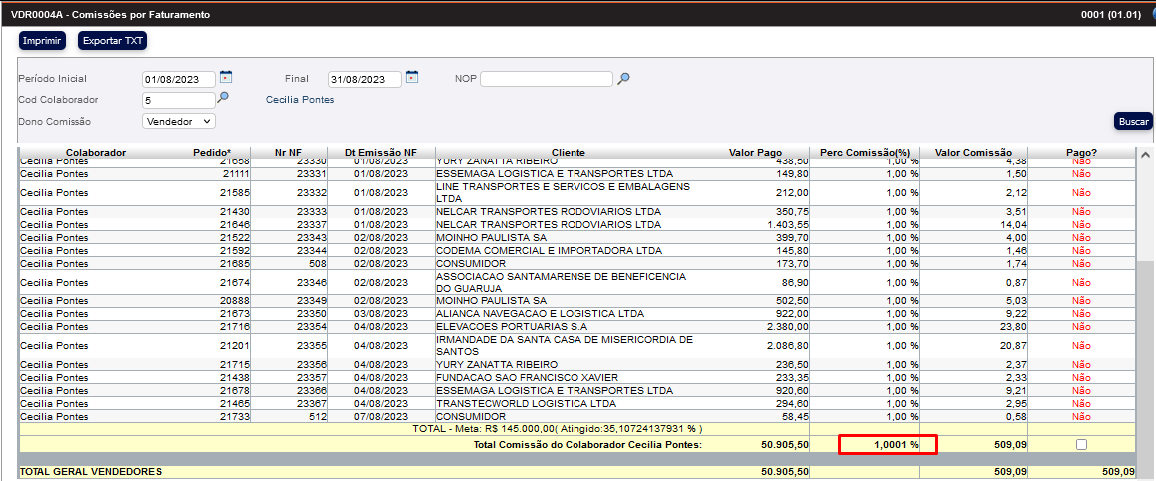Click the NOP search magnifier icon
This screenshot has height=481, width=1156.
point(623,79)
